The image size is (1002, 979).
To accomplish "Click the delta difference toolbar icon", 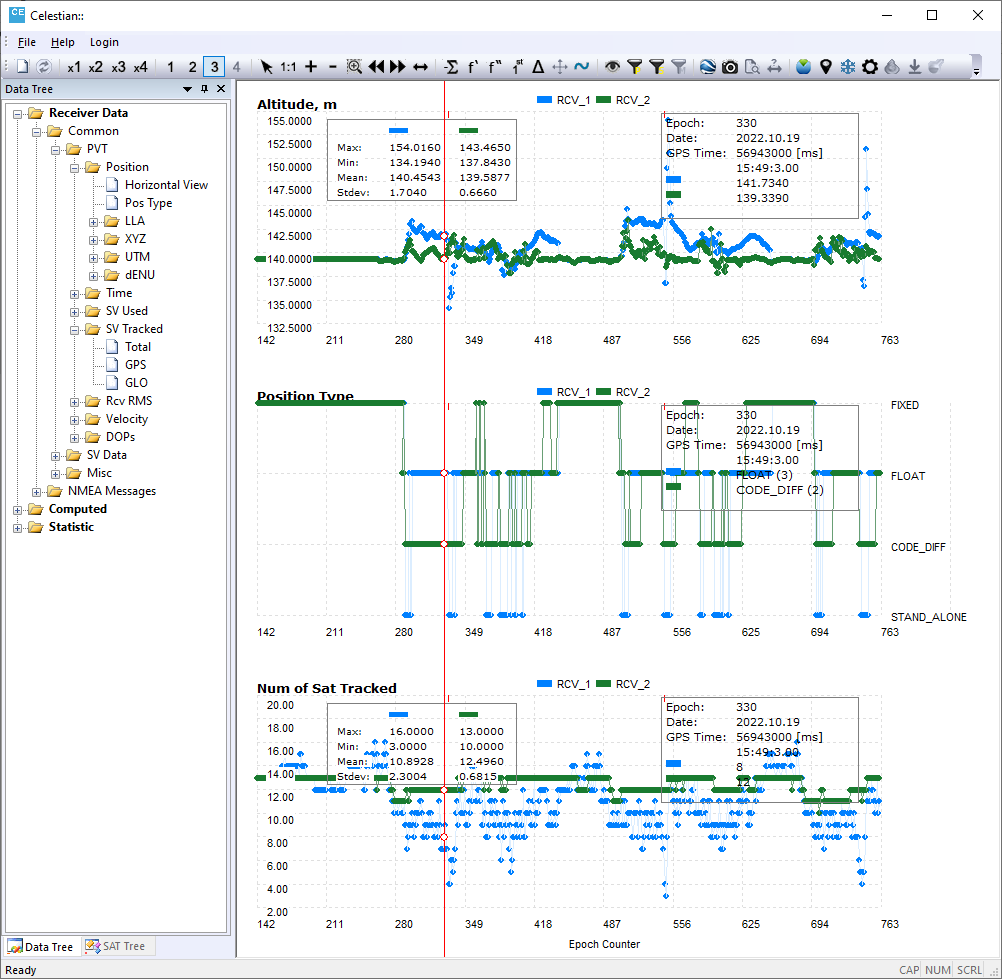I will tap(538, 67).
